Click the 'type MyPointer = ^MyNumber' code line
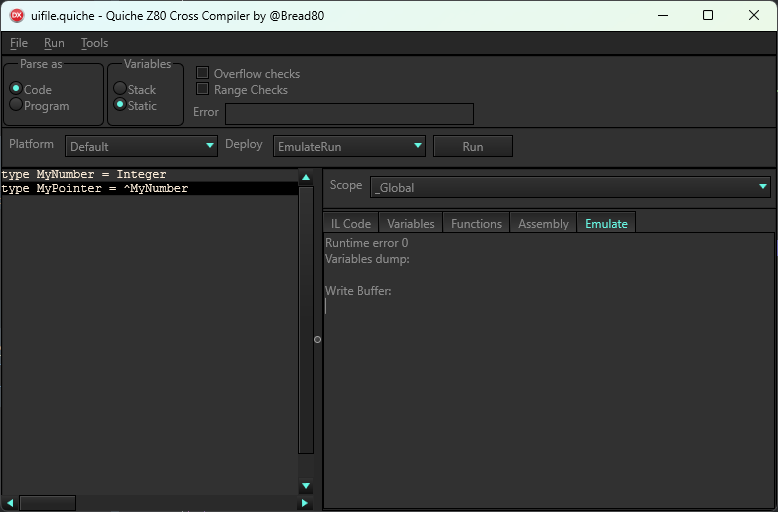The height and width of the screenshot is (512, 778). coord(95,189)
